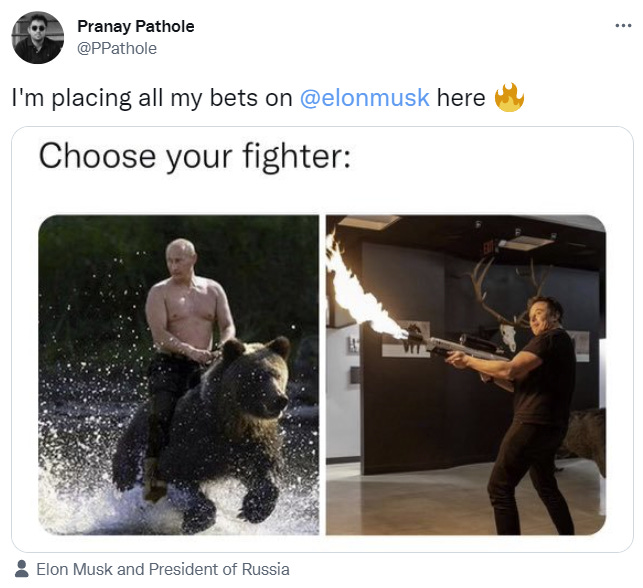Image resolution: width=643 pixels, height=588 pixels.
Task: Click the flame burst in the right photo
Action: (361, 291)
